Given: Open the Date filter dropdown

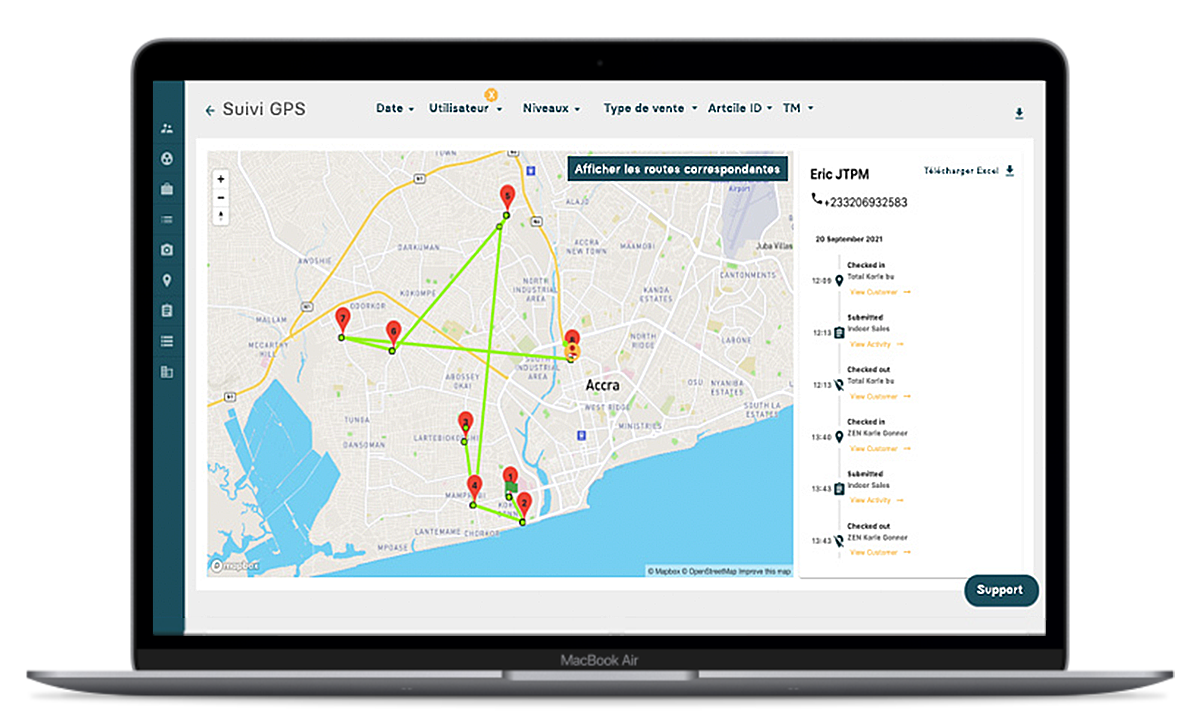Looking at the screenshot, I should pyautogui.click(x=395, y=108).
